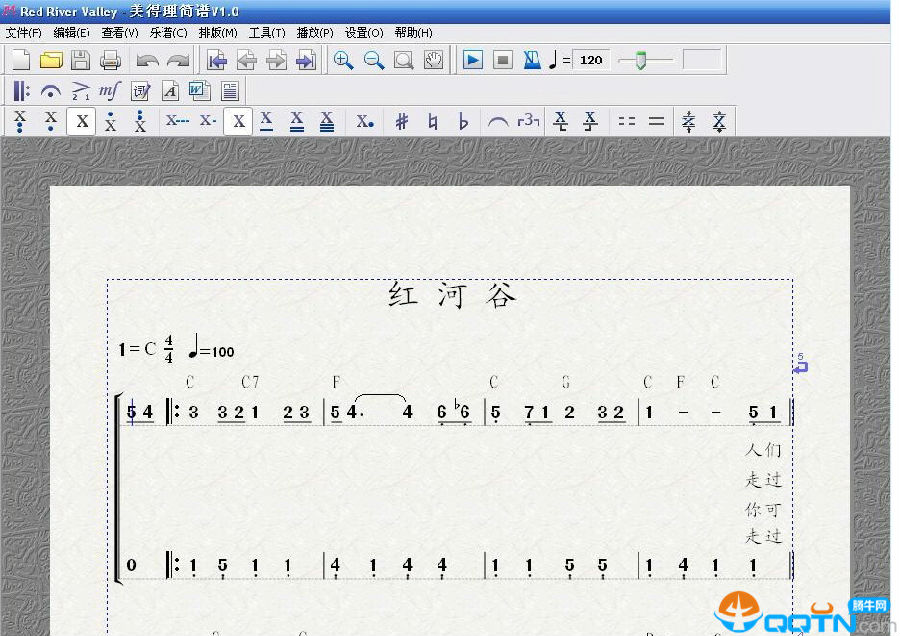
Task: Insert a sharp accidental
Action: [x=402, y=122]
